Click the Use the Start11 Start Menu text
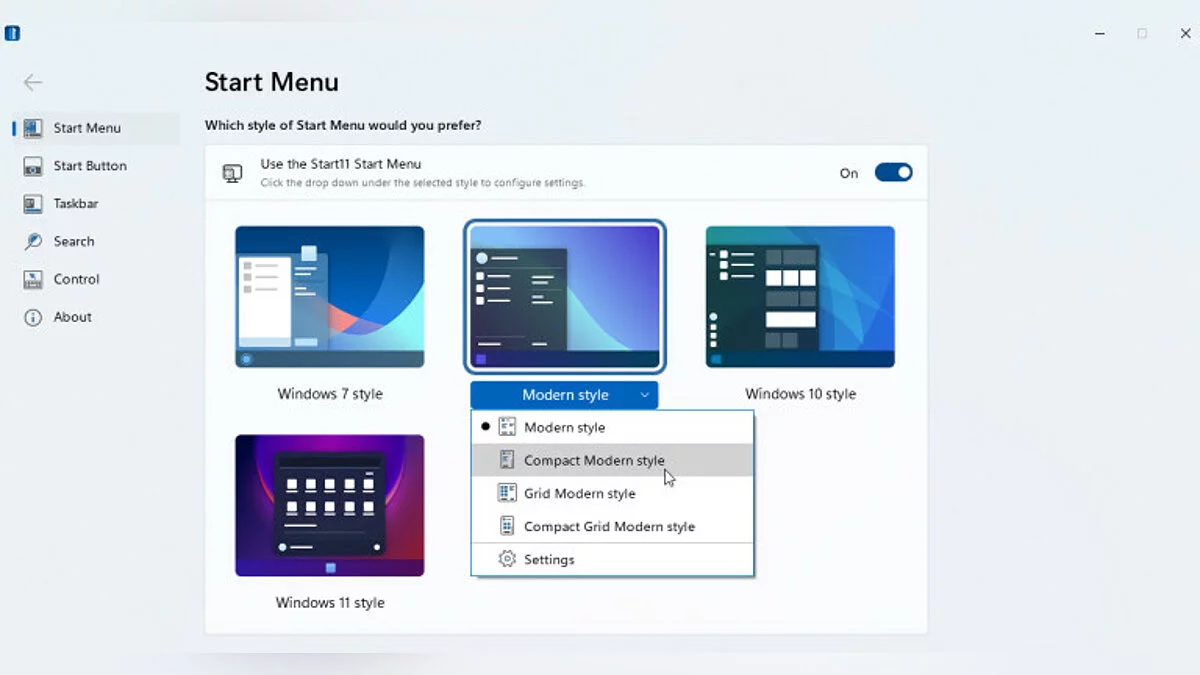Screen dimensions: 1200x675 pyautogui.click(x=341, y=164)
